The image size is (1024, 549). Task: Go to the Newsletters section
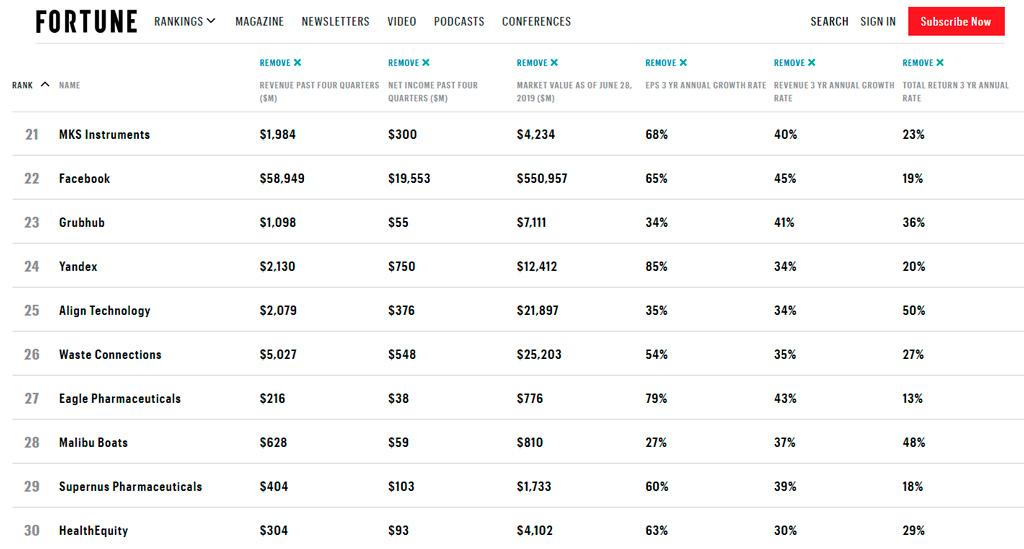coord(335,22)
